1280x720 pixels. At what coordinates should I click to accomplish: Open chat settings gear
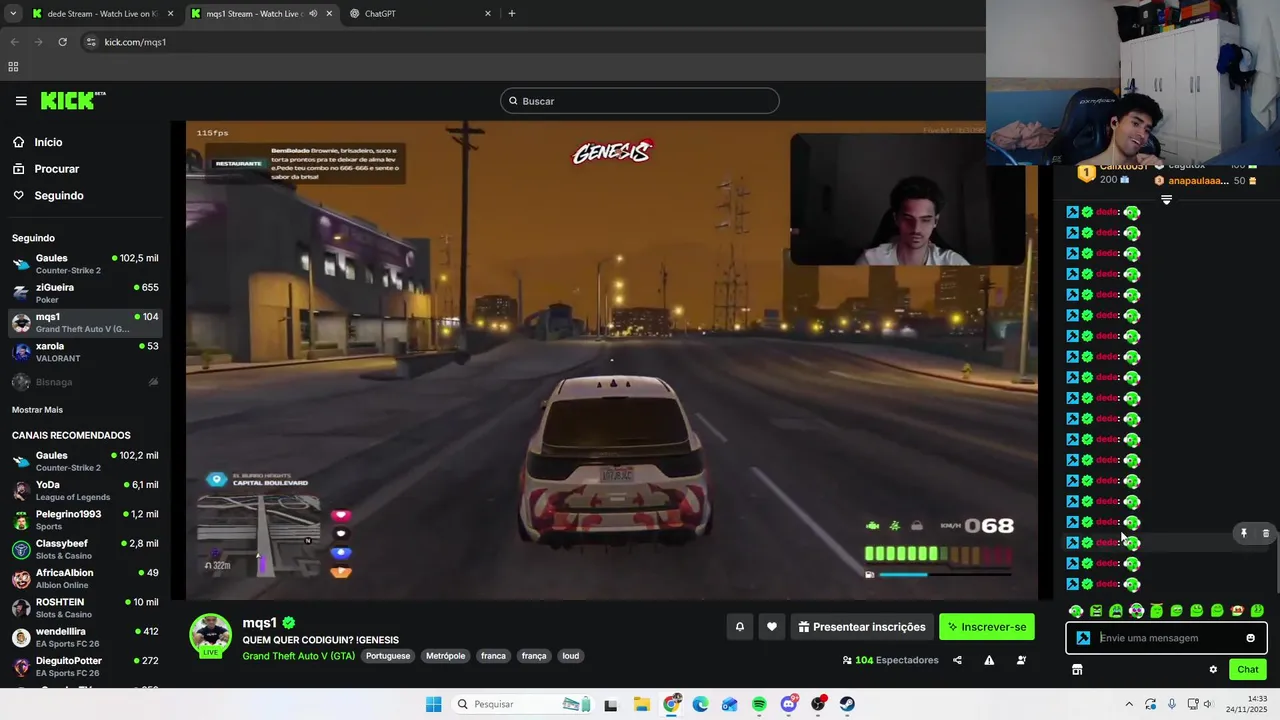tap(1213, 670)
